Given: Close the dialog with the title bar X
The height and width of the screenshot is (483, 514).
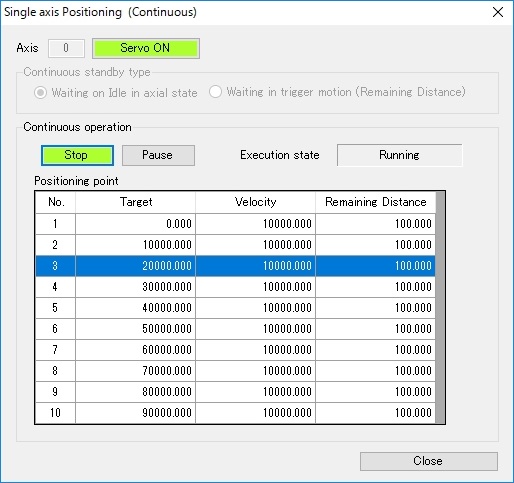Looking at the screenshot, I should pyautogui.click(x=498, y=12).
